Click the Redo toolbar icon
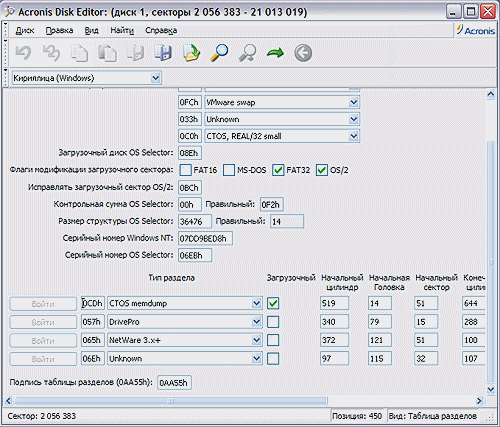 51,53
